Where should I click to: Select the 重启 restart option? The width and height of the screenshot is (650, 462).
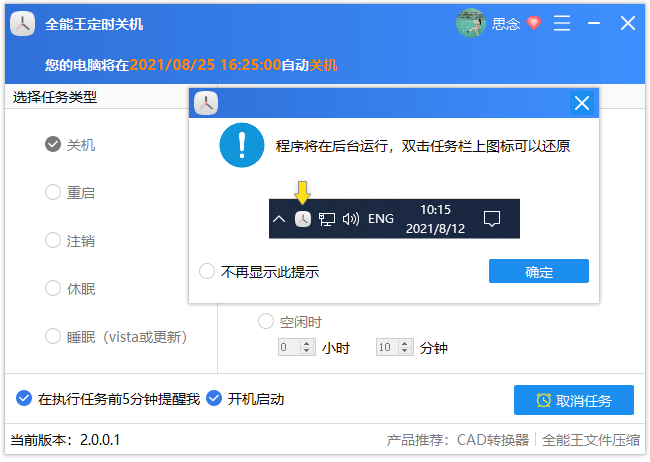(x=70, y=192)
